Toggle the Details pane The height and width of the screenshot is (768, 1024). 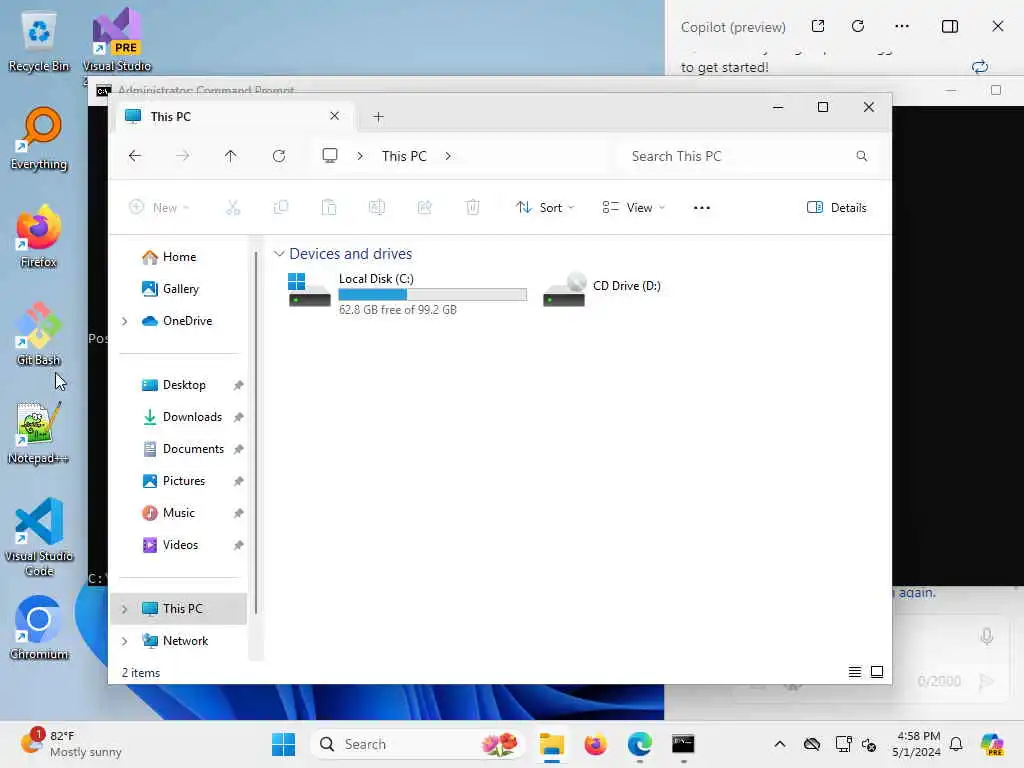pyautogui.click(x=837, y=208)
